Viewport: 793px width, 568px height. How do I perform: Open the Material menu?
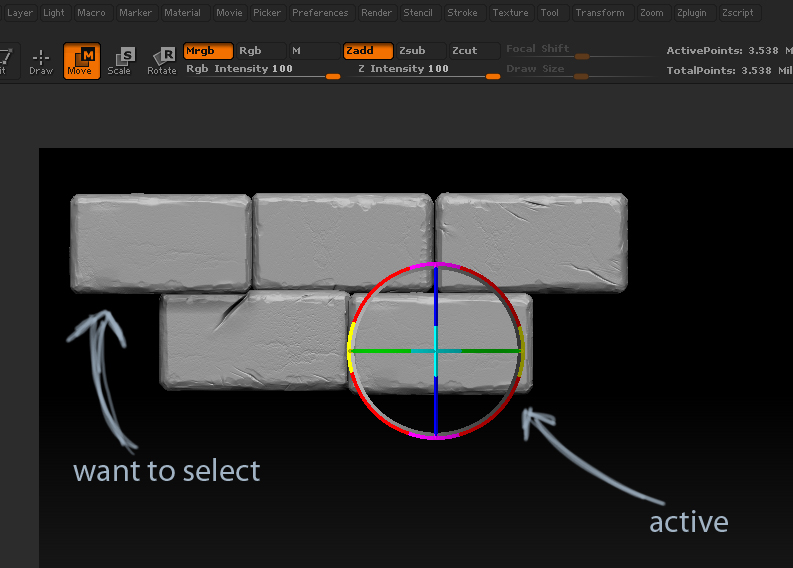click(x=183, y=13)
